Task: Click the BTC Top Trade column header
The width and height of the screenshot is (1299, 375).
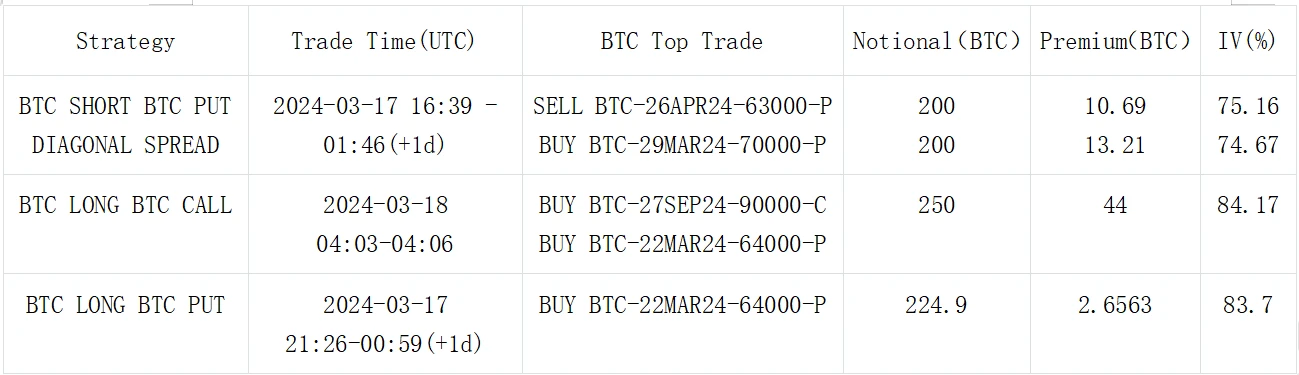Action: [681, 41]
